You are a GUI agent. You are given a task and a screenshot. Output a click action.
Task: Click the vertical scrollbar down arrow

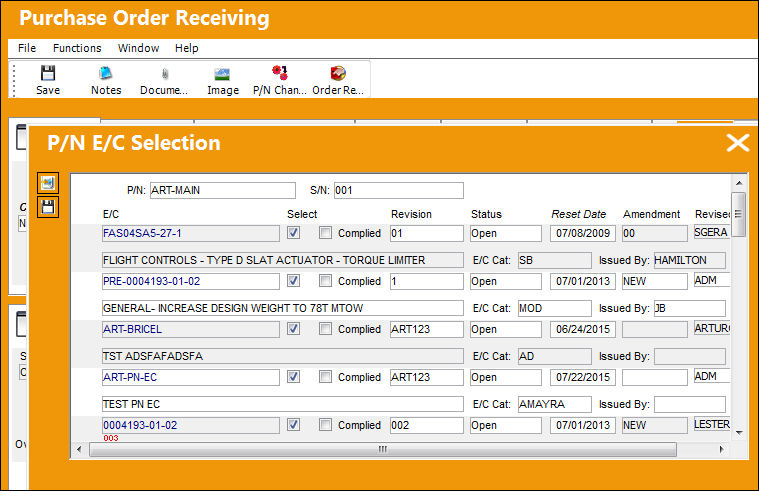(x=739, y=432)
